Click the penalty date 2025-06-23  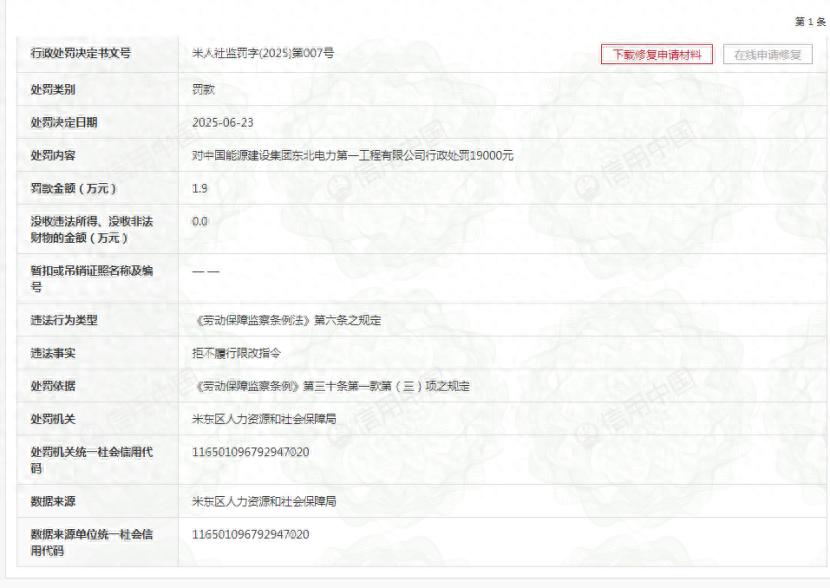point(223,122)
